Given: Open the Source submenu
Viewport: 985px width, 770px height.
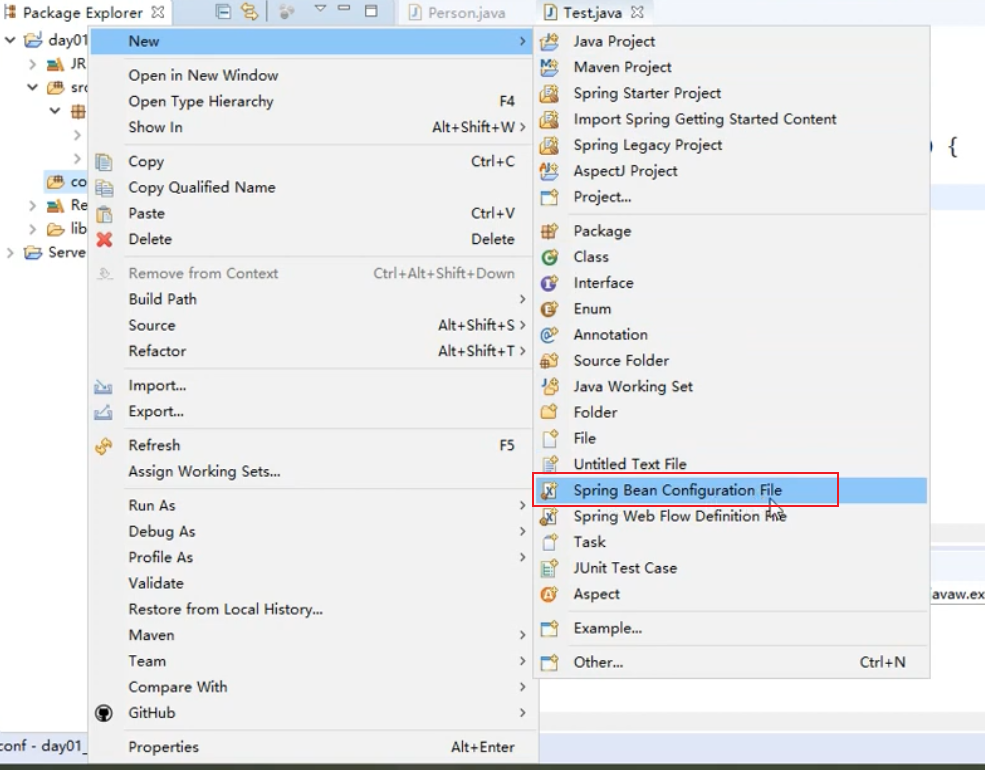Looking at the screenshot, I should point(313,325).
